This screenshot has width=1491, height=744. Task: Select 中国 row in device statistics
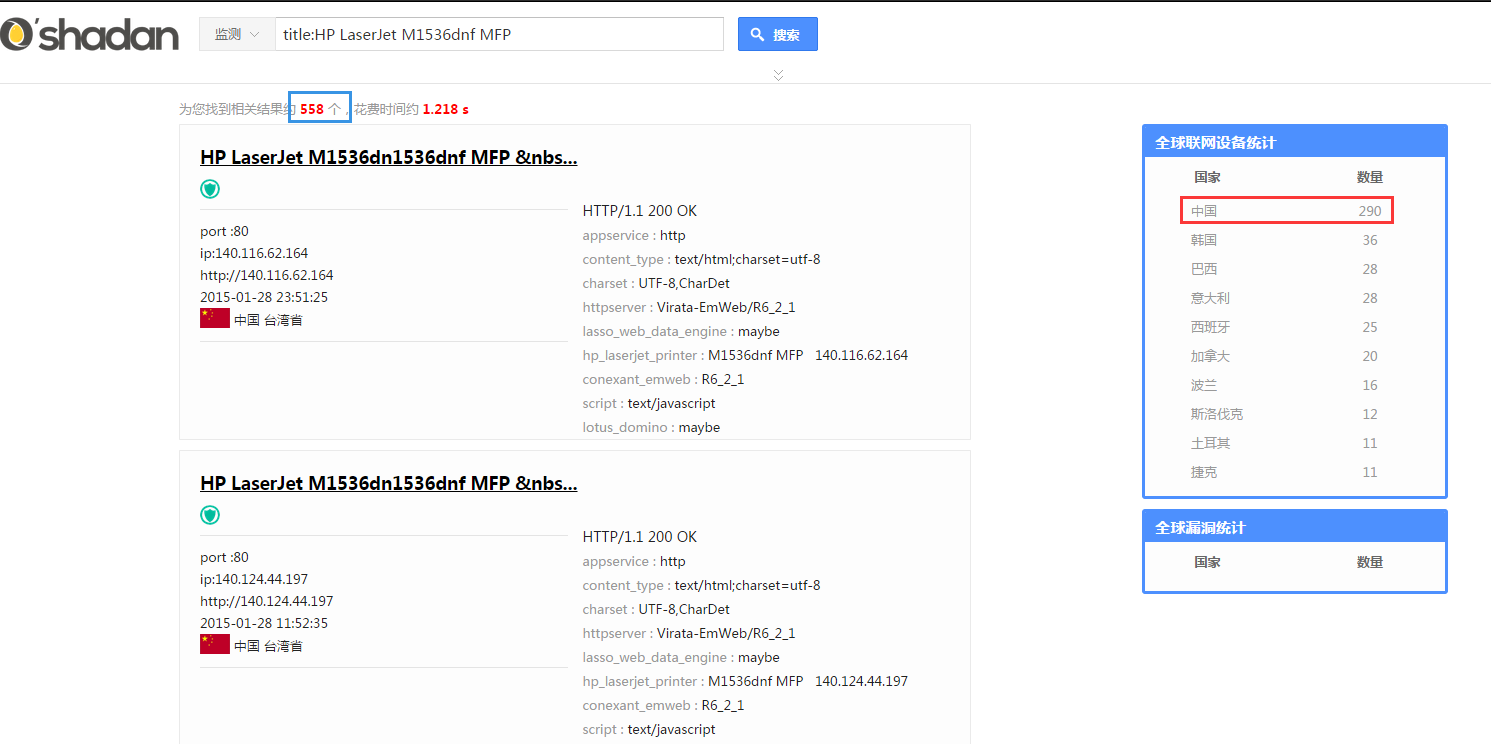[1287, 211]
